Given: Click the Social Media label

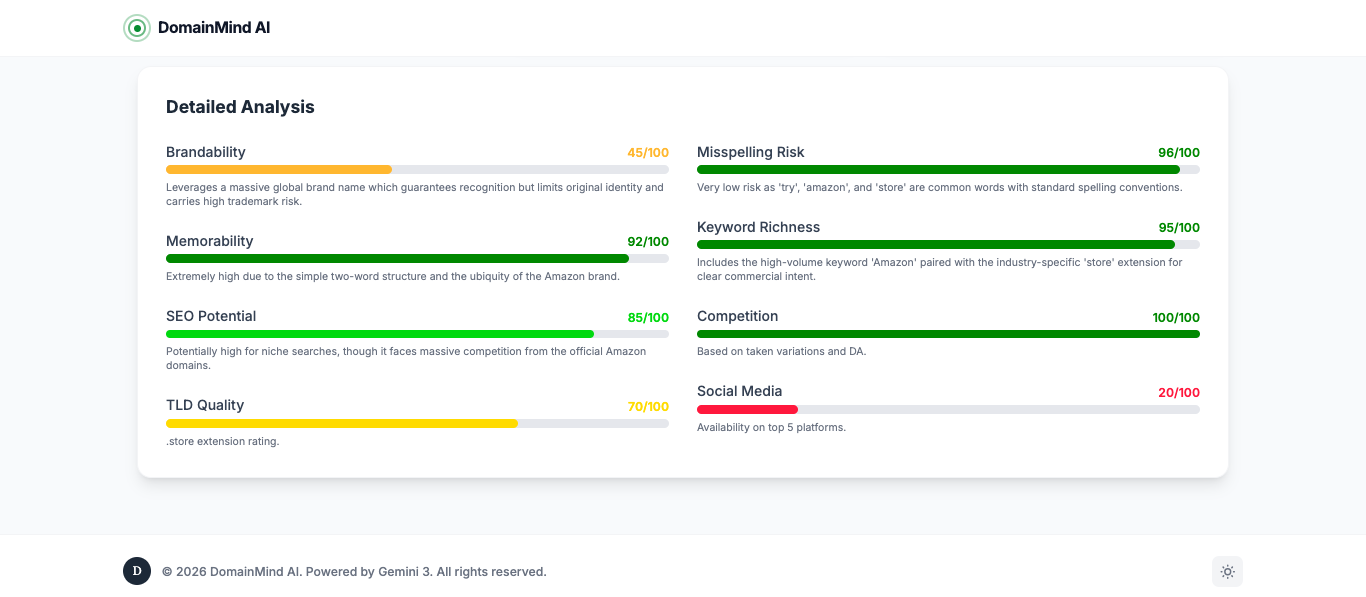Looking at the screenshot, I should pos(740,391).
